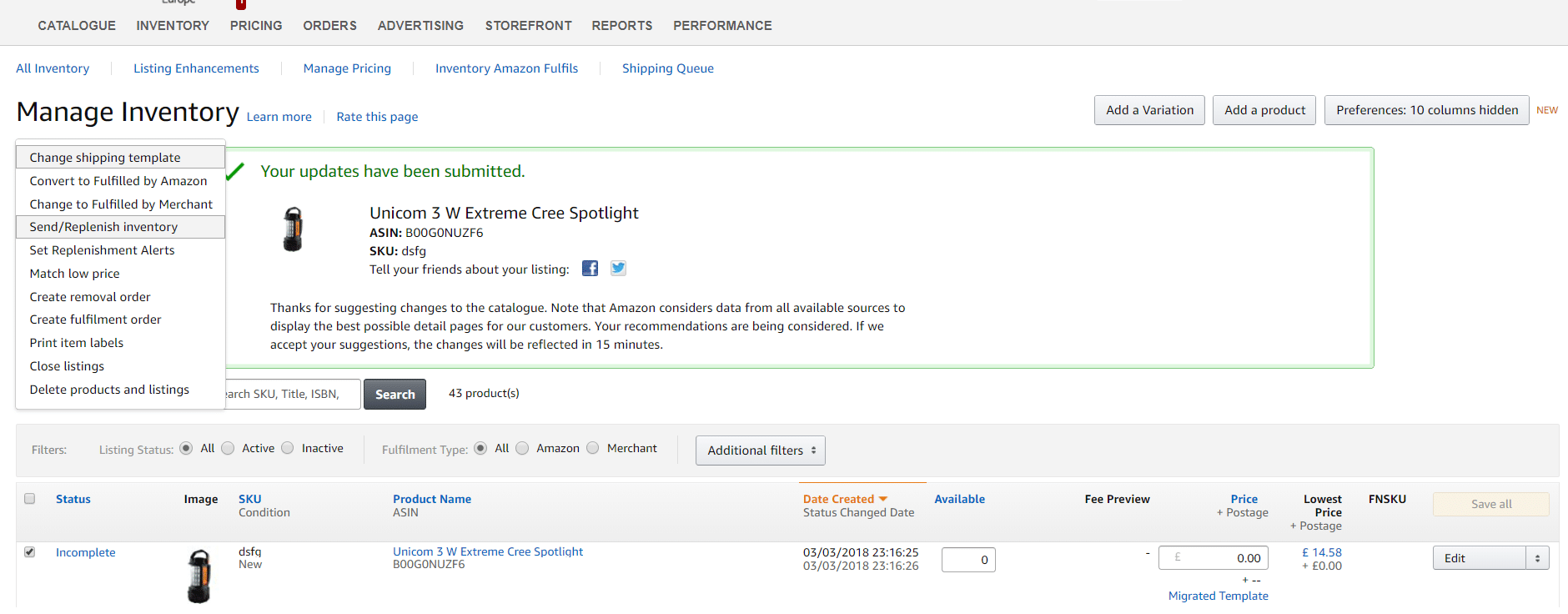Open the Migrated Template link
The width and height of the screenshot is (1568, 614).
point(1218,596)
